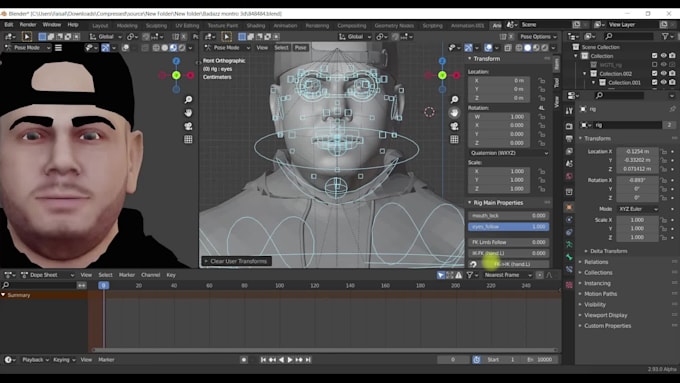Expand the Motion Paths panel

pyautogui.click(x=600, y=294)
